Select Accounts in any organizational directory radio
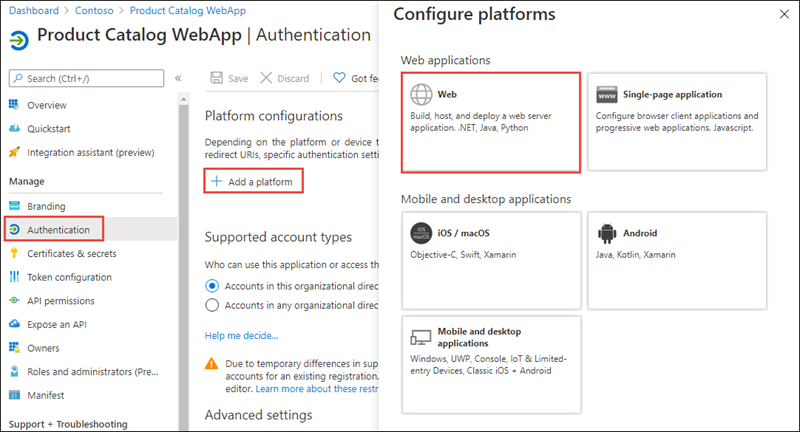 212,305
